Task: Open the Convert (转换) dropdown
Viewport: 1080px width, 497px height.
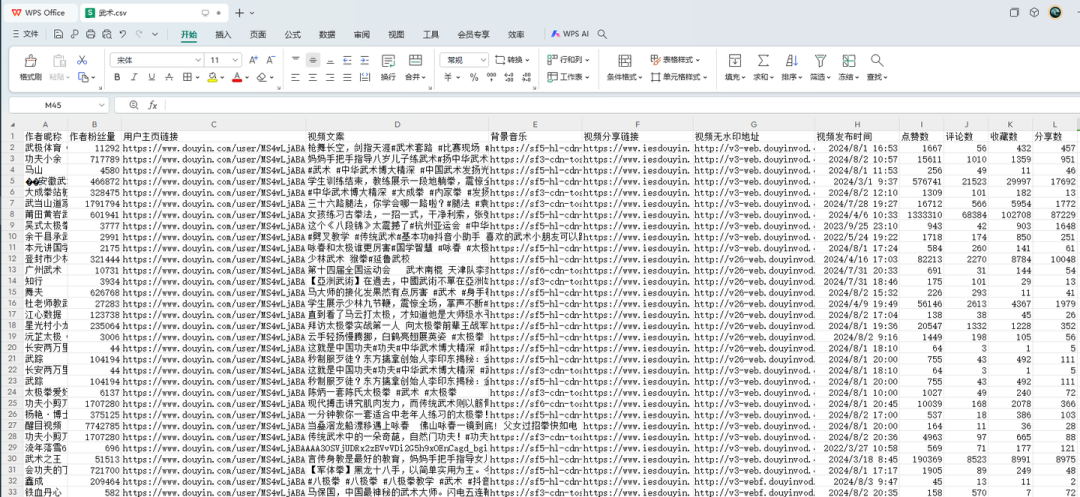Action: tap(513, 60)
